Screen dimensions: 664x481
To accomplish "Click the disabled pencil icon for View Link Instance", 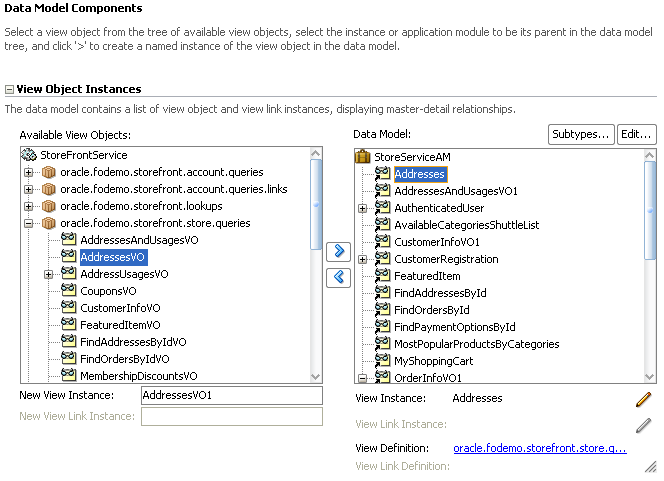I will click(x=643, y=425).
